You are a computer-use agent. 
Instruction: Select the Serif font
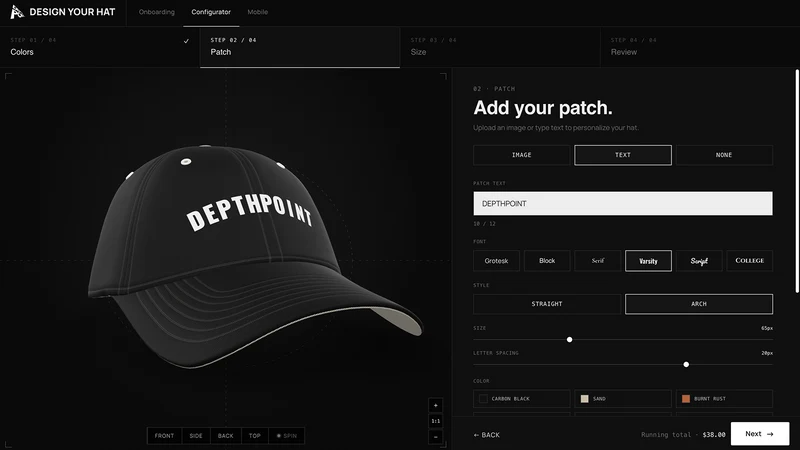tap(597, 261)
